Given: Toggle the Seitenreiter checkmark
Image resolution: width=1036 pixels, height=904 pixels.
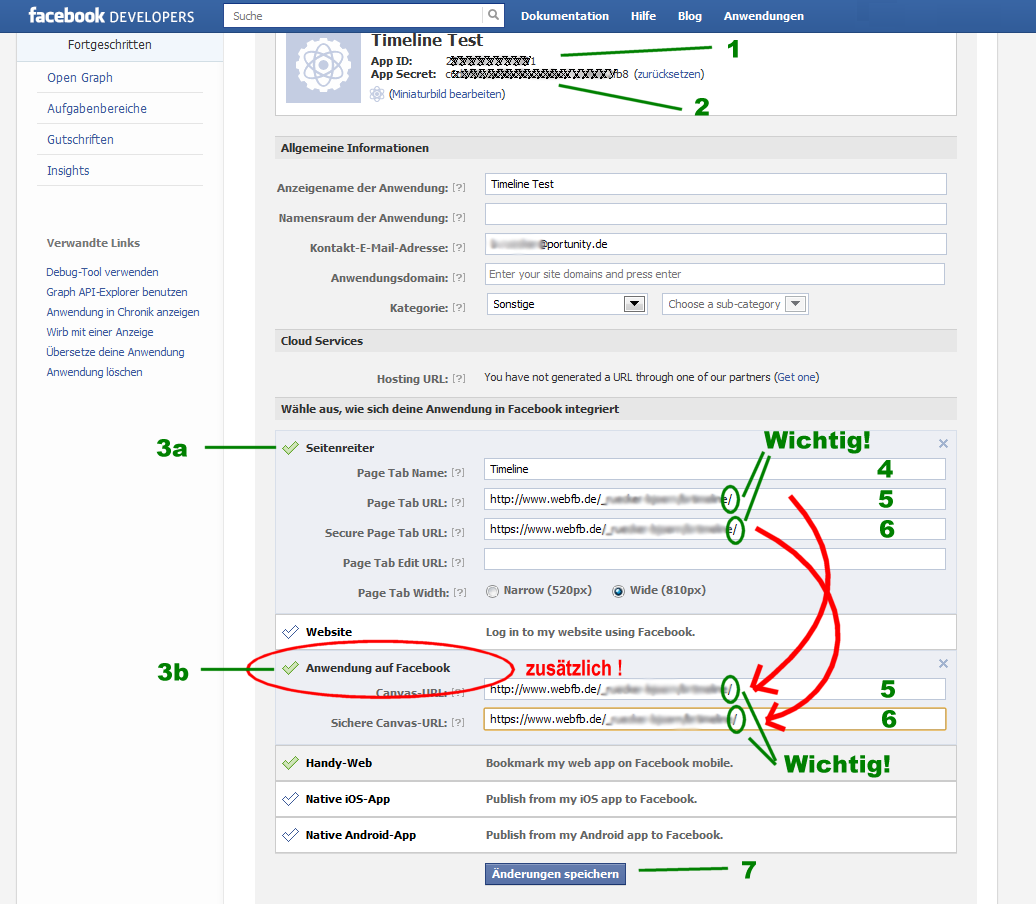Looking at the screenshot, I should point(291,448).
